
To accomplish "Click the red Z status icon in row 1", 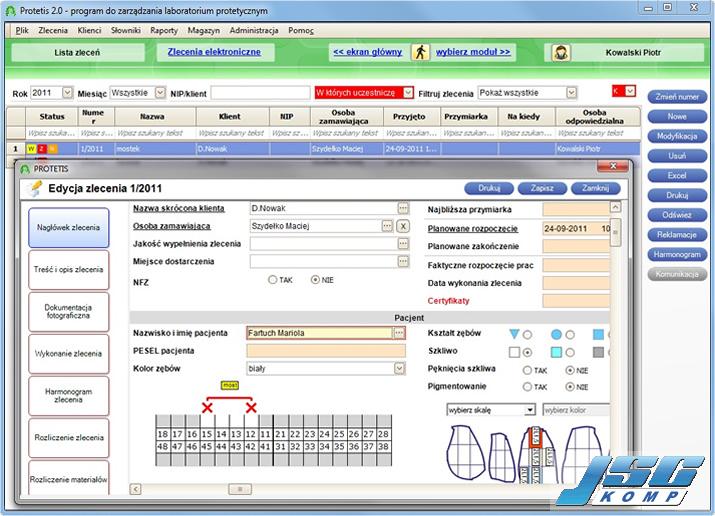I will [41, 149].
